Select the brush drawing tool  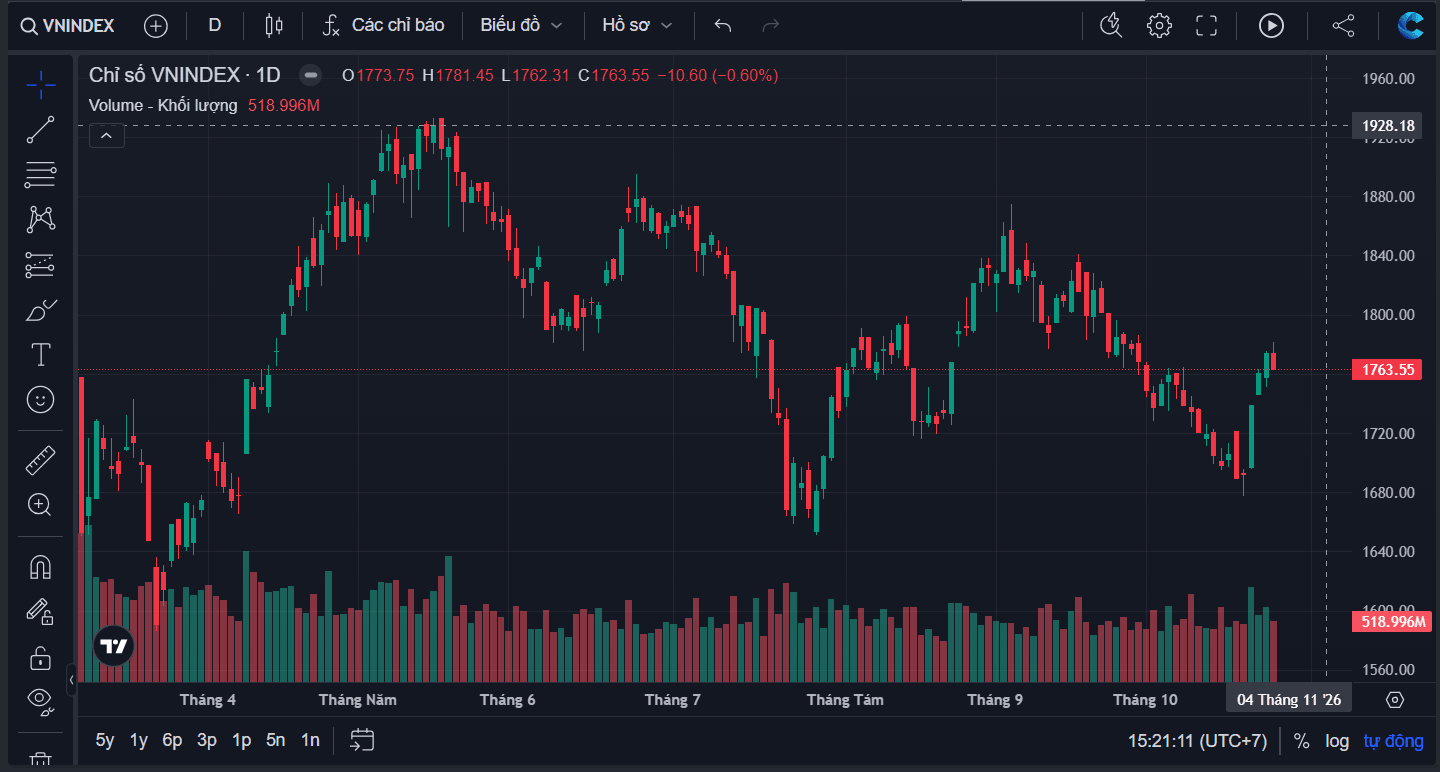(40, 310)
